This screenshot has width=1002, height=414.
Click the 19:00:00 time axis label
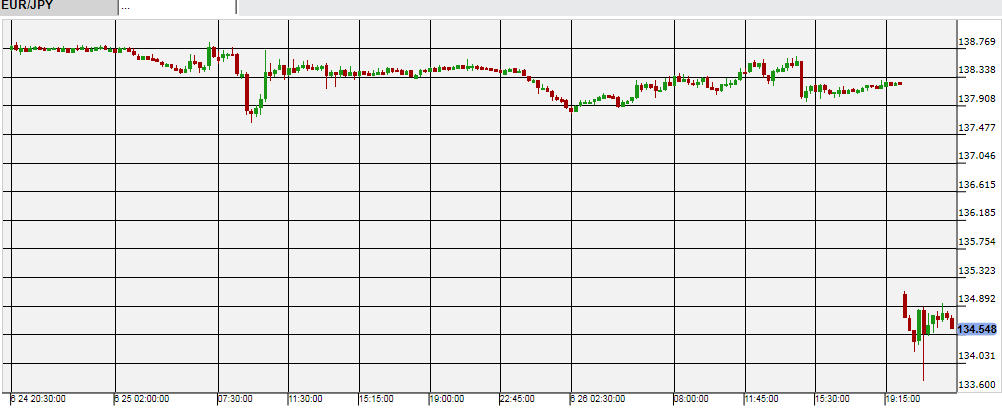pos(446,398)
